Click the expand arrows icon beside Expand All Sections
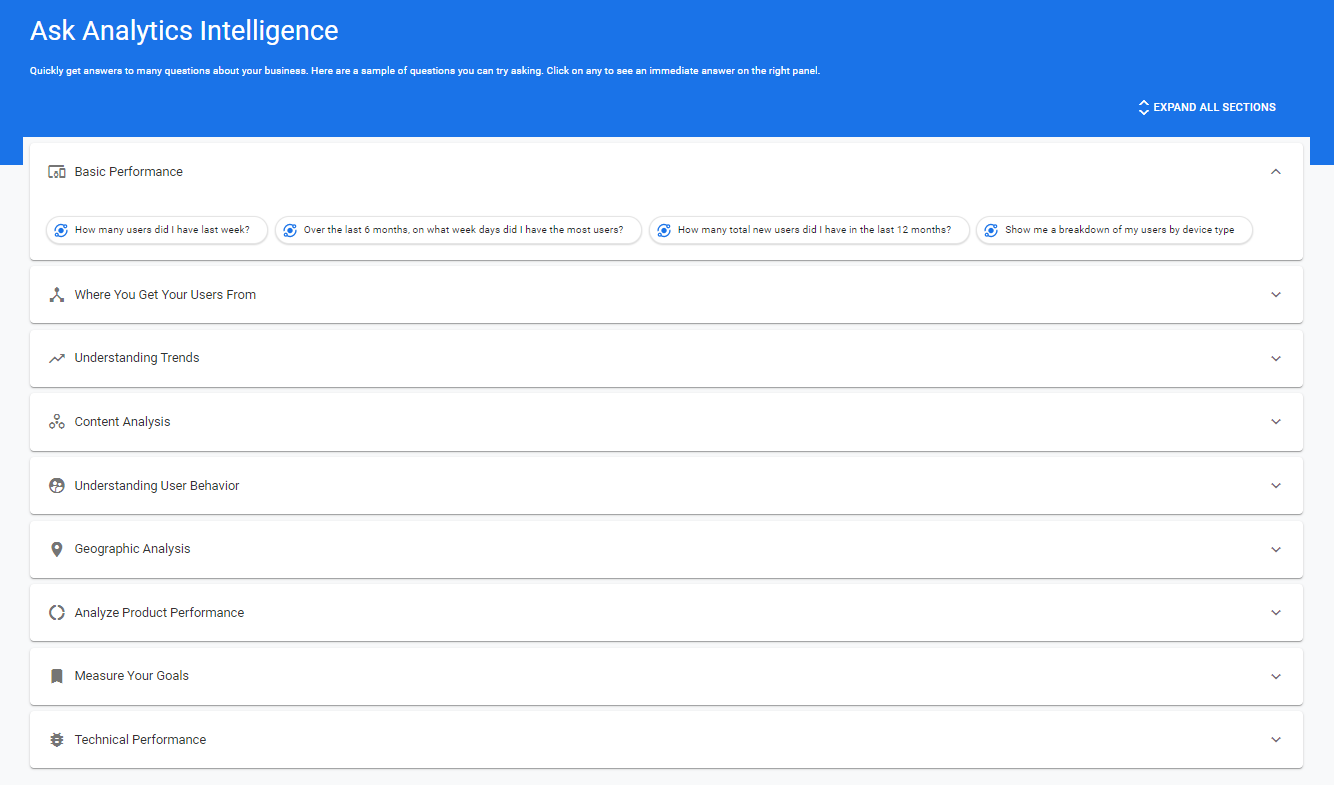 (x=1144, y=107)
